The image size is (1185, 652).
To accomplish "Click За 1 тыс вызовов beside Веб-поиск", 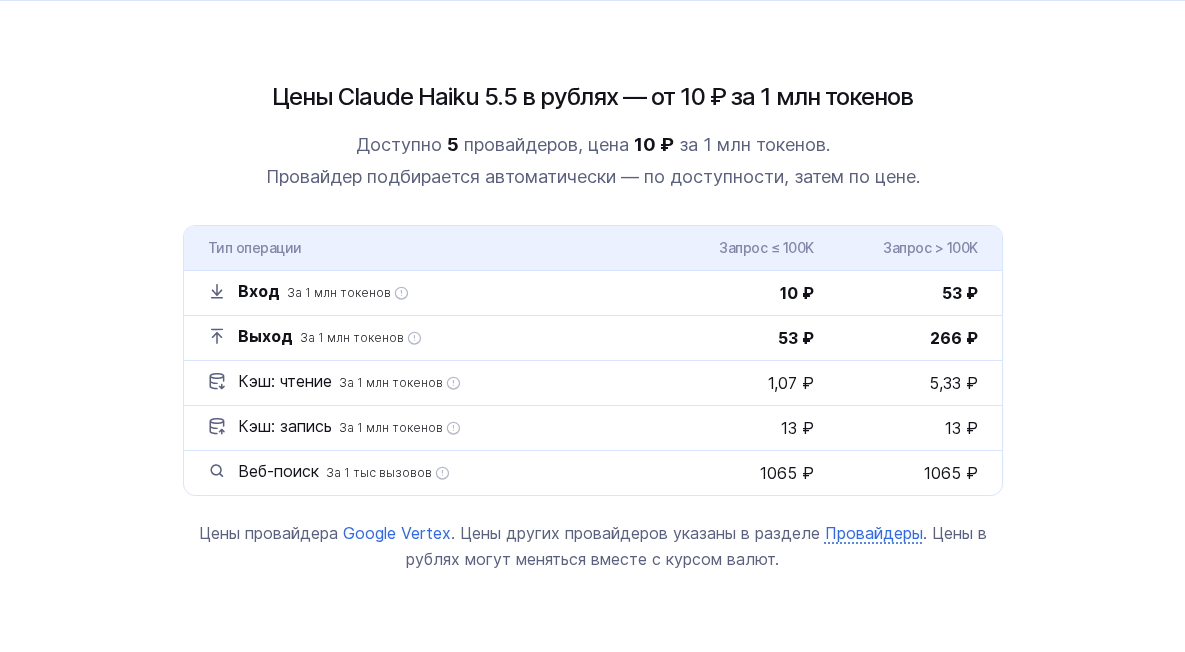I will pos(379,473).
